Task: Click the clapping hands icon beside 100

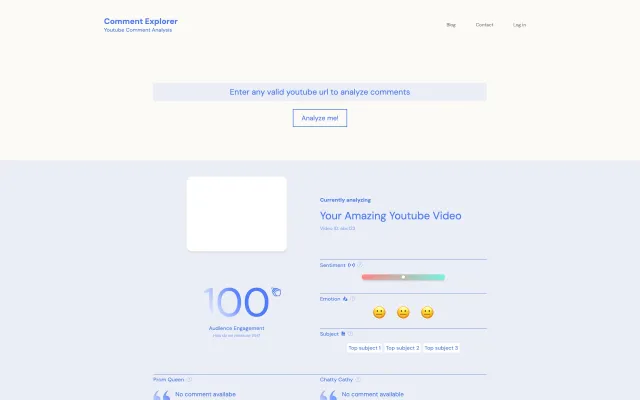Action: click(x=276, y=291)
